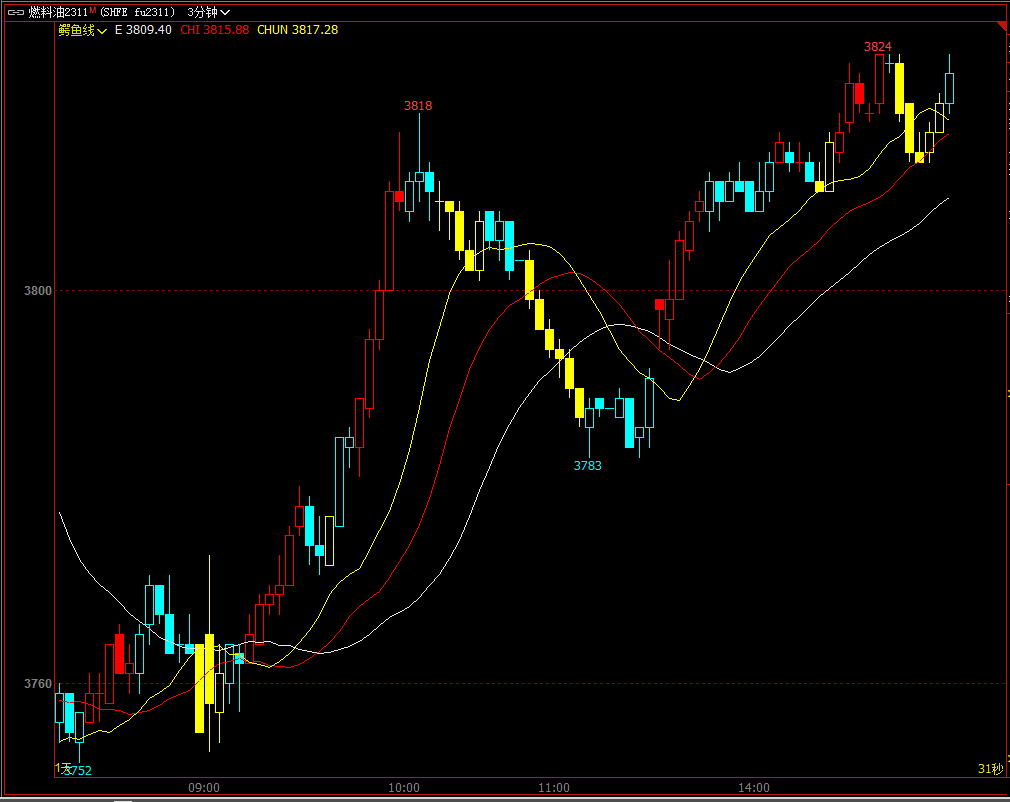Click the (SHFE fu2311) contract code
Image resolution: width=1010 pixels, height=802 pixels.
pos(138,12)
